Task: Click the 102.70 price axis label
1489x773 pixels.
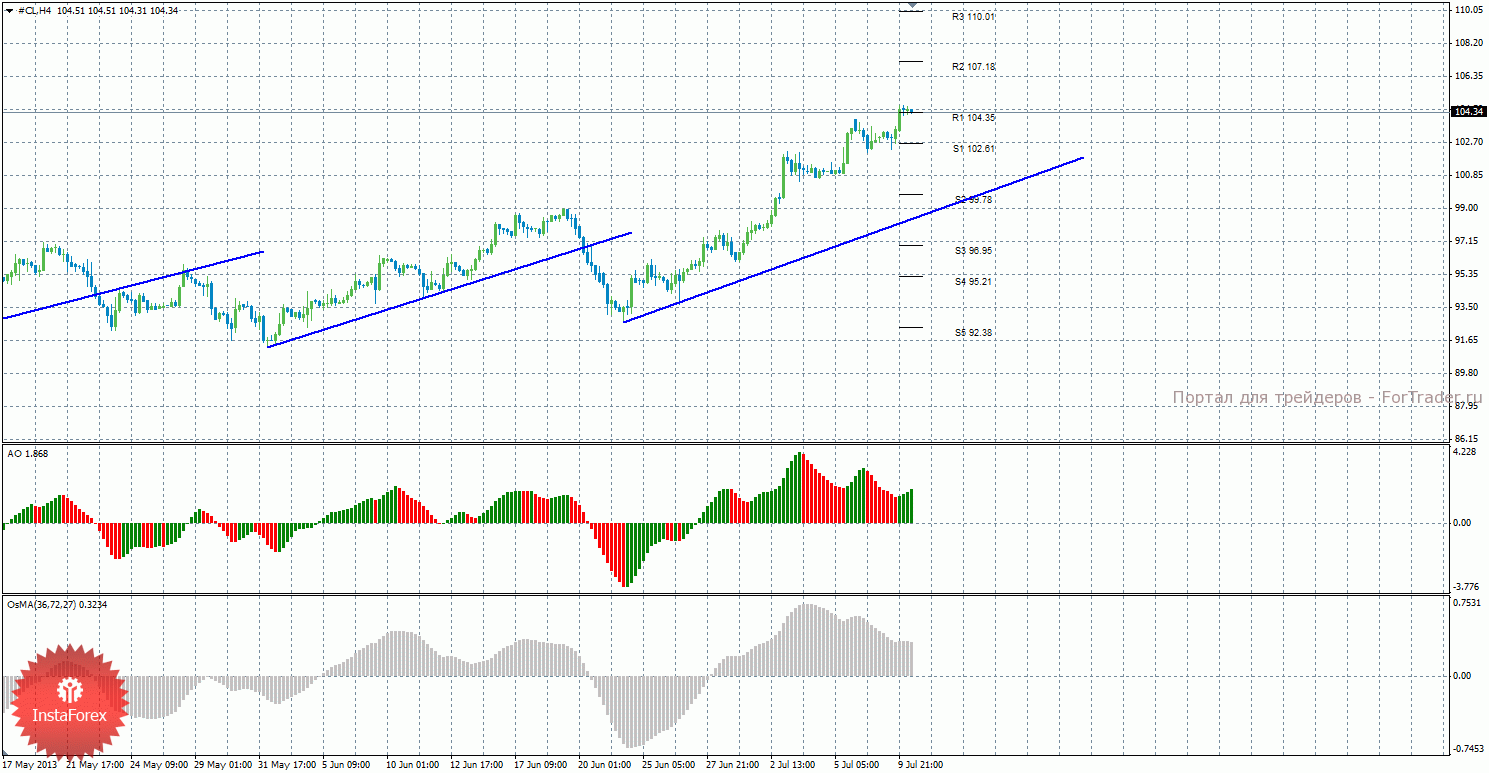Action: click(x=1468, y=142)
